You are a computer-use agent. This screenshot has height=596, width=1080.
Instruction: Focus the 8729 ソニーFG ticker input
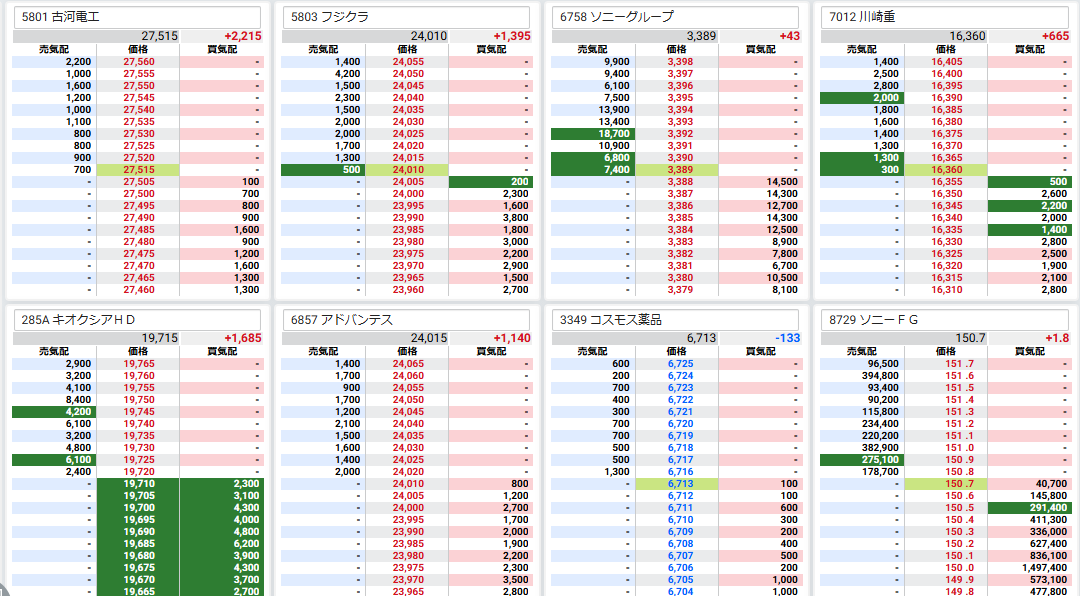(945, 320)
